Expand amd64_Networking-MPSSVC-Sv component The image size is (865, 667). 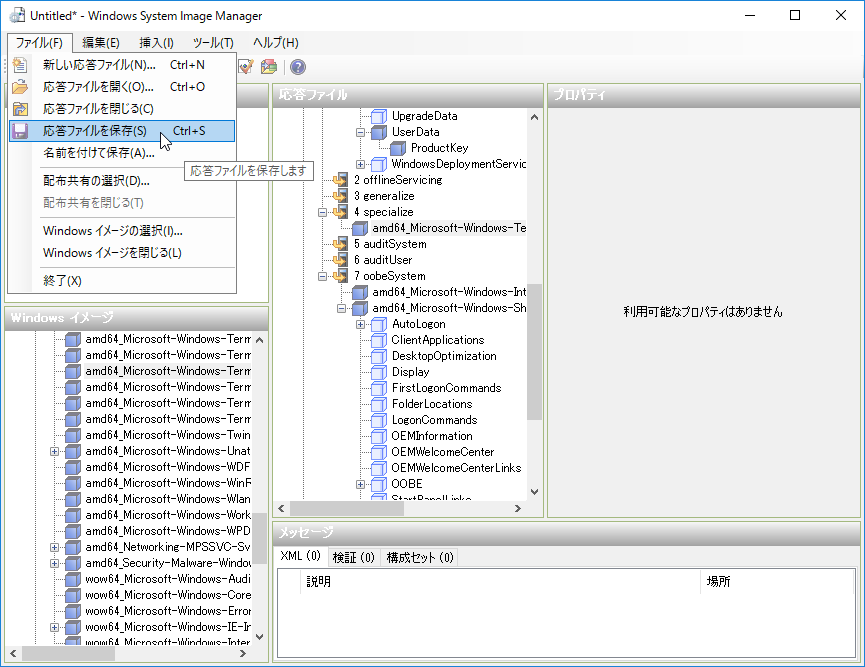click(x=54, y=547)
